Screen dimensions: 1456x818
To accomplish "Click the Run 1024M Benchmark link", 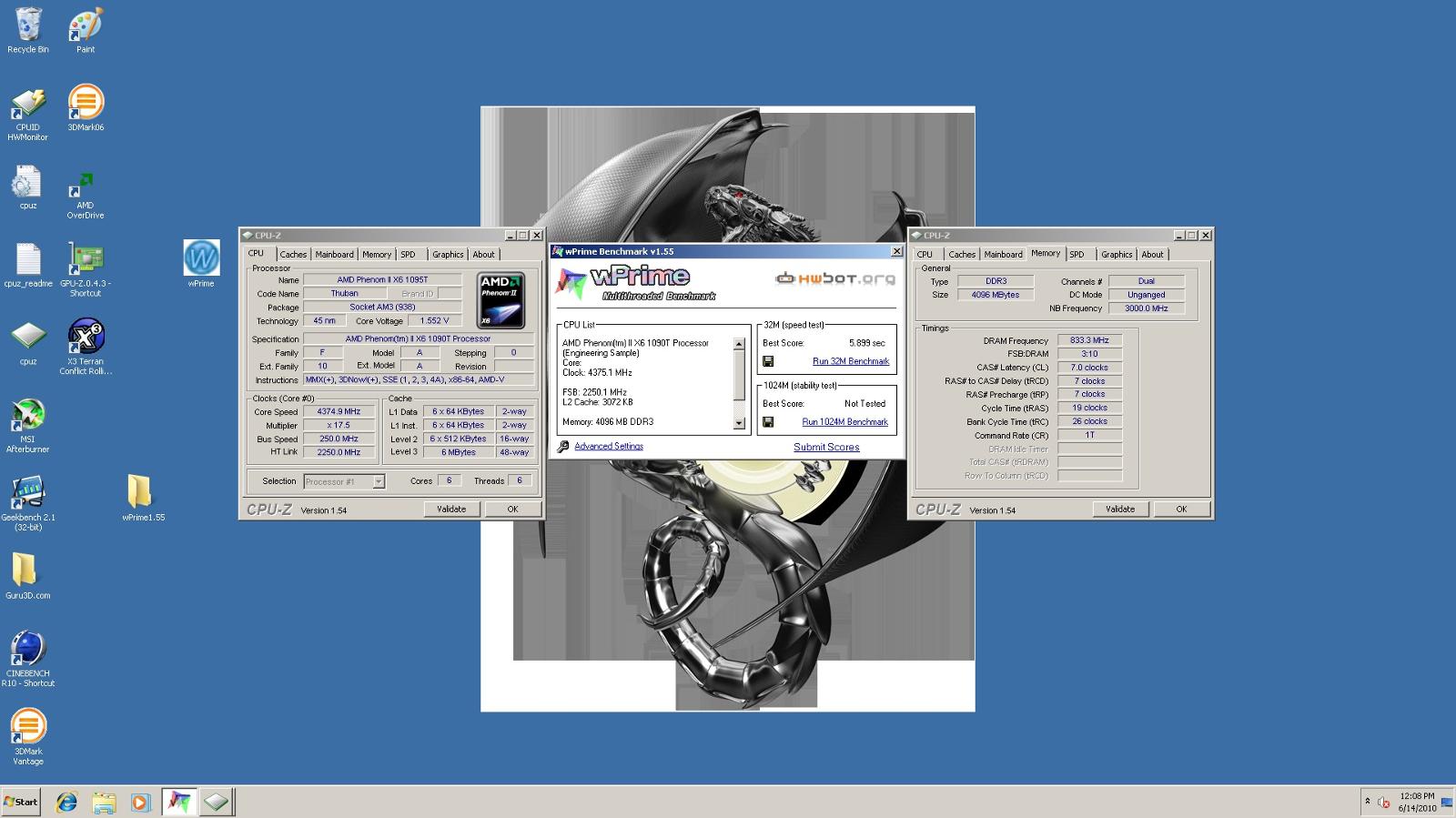I will click(844, 422).
